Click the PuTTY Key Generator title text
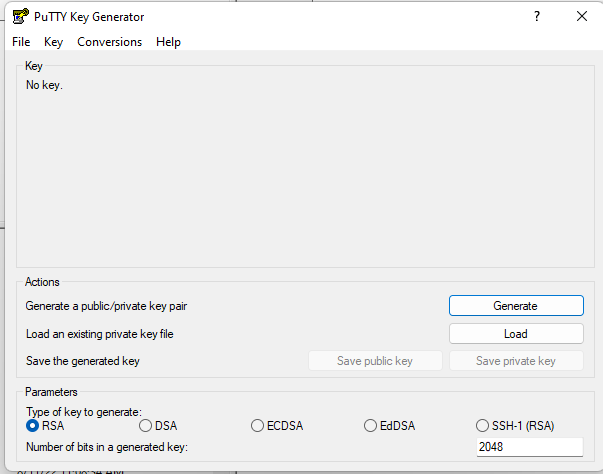The height and width of the screenshot is (474, 603). [x=89, y=17]
